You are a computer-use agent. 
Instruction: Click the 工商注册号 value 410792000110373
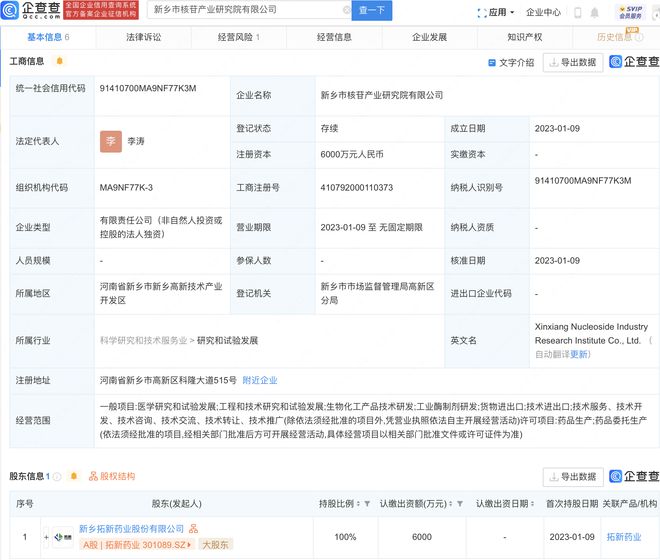click(x=357, y=188)
